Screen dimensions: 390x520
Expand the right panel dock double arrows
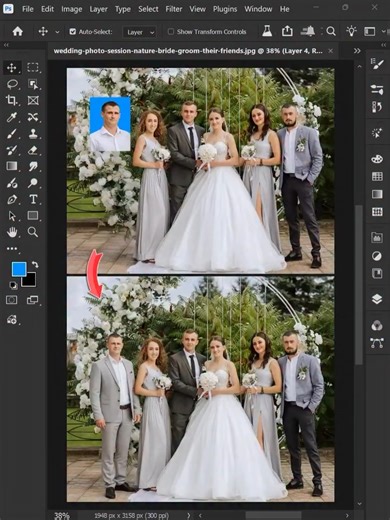click(x=383, y=45)
